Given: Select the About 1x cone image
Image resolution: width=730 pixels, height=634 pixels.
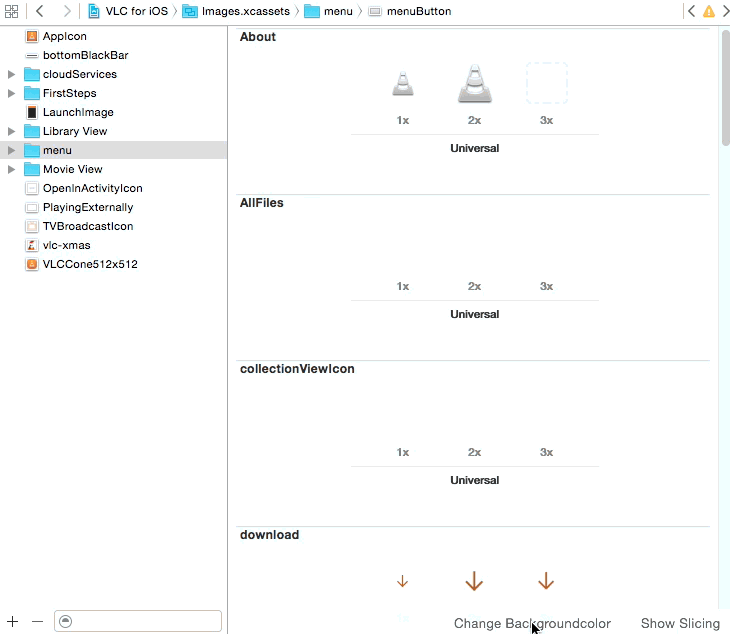Looking at the screenshot, I should [403, 84].
